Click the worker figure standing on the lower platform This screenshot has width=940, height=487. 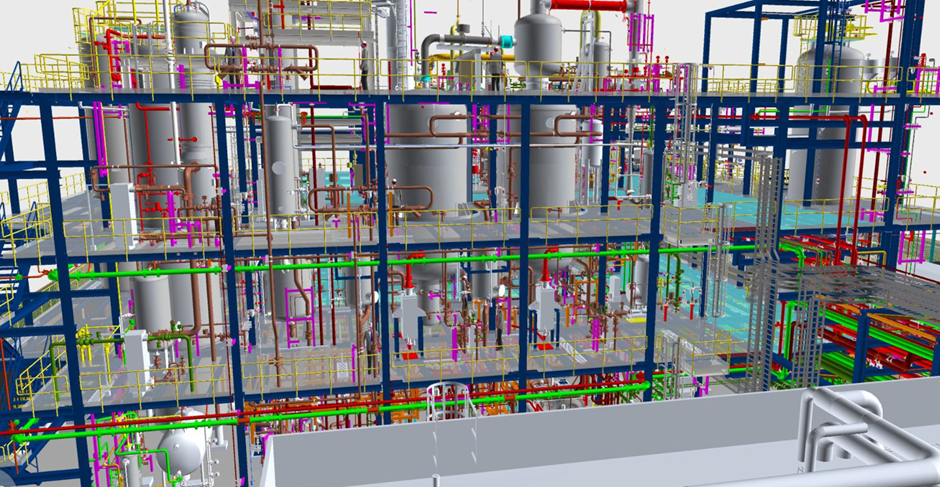coord(500,327)
